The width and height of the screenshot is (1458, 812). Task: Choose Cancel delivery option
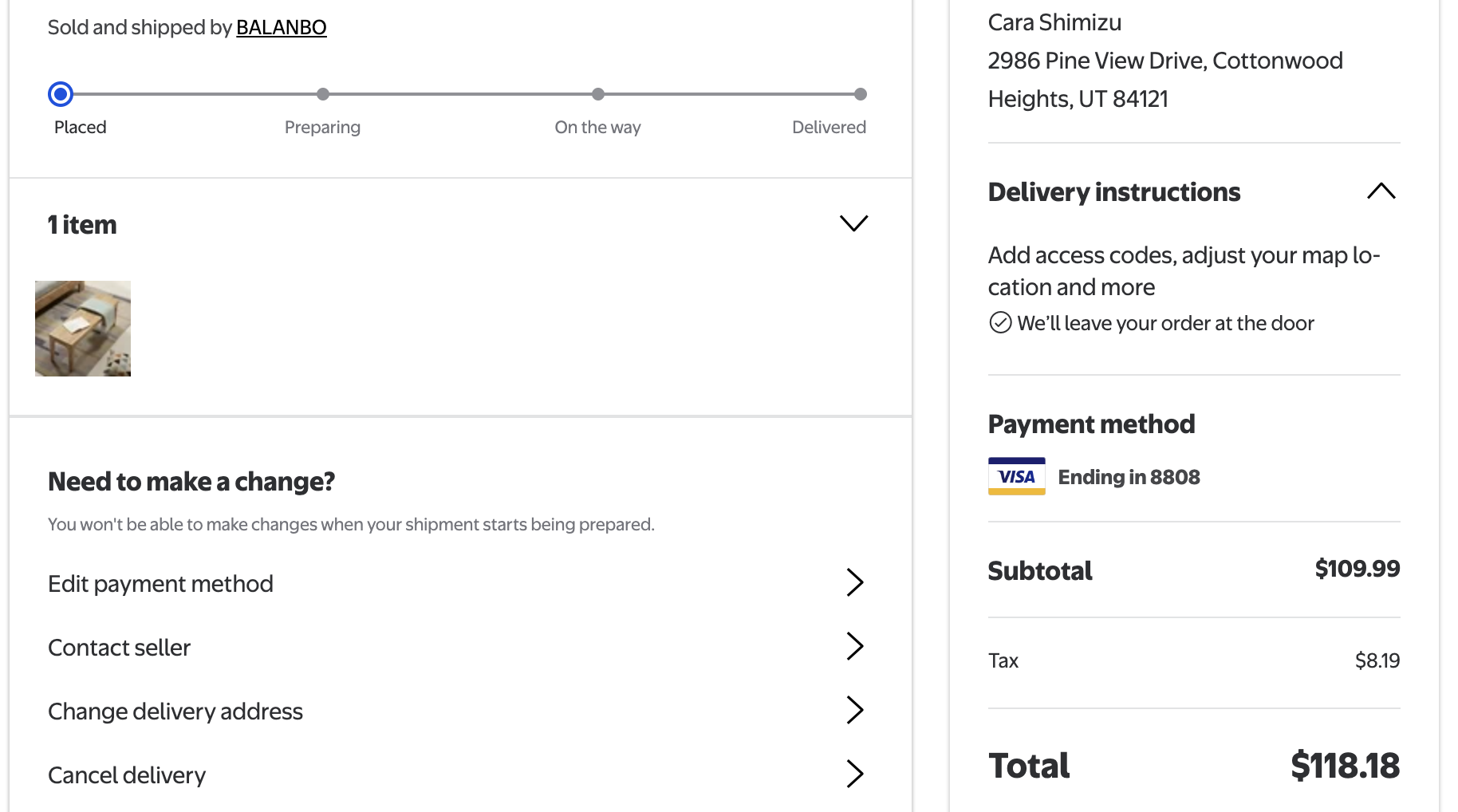tap(456, 775)
